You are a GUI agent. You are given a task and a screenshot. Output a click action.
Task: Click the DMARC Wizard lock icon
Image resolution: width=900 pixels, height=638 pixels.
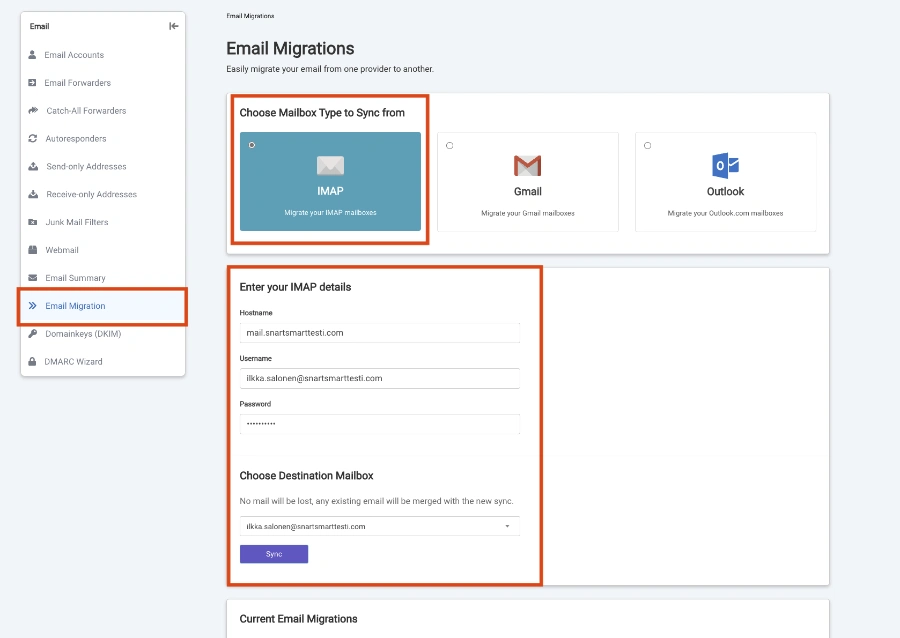pos(32,361)
